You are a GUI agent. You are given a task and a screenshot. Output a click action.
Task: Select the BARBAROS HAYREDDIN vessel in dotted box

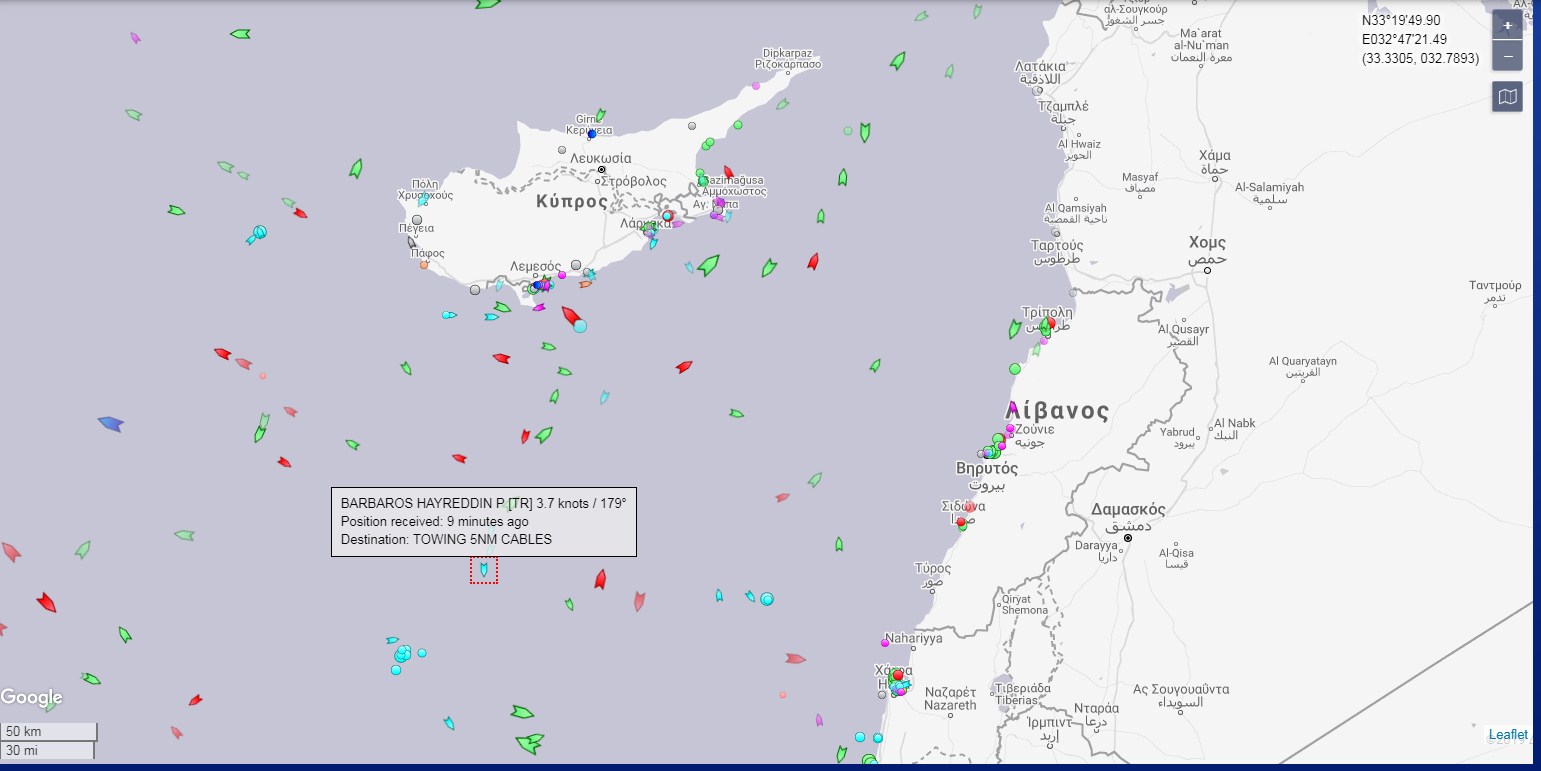(x=484, y=570)
